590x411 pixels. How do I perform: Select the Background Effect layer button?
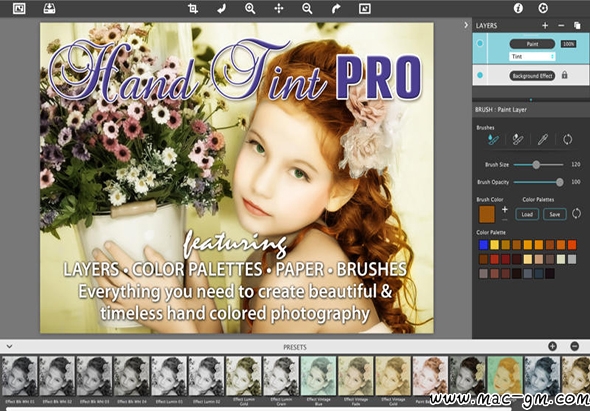tap(532, 76)
